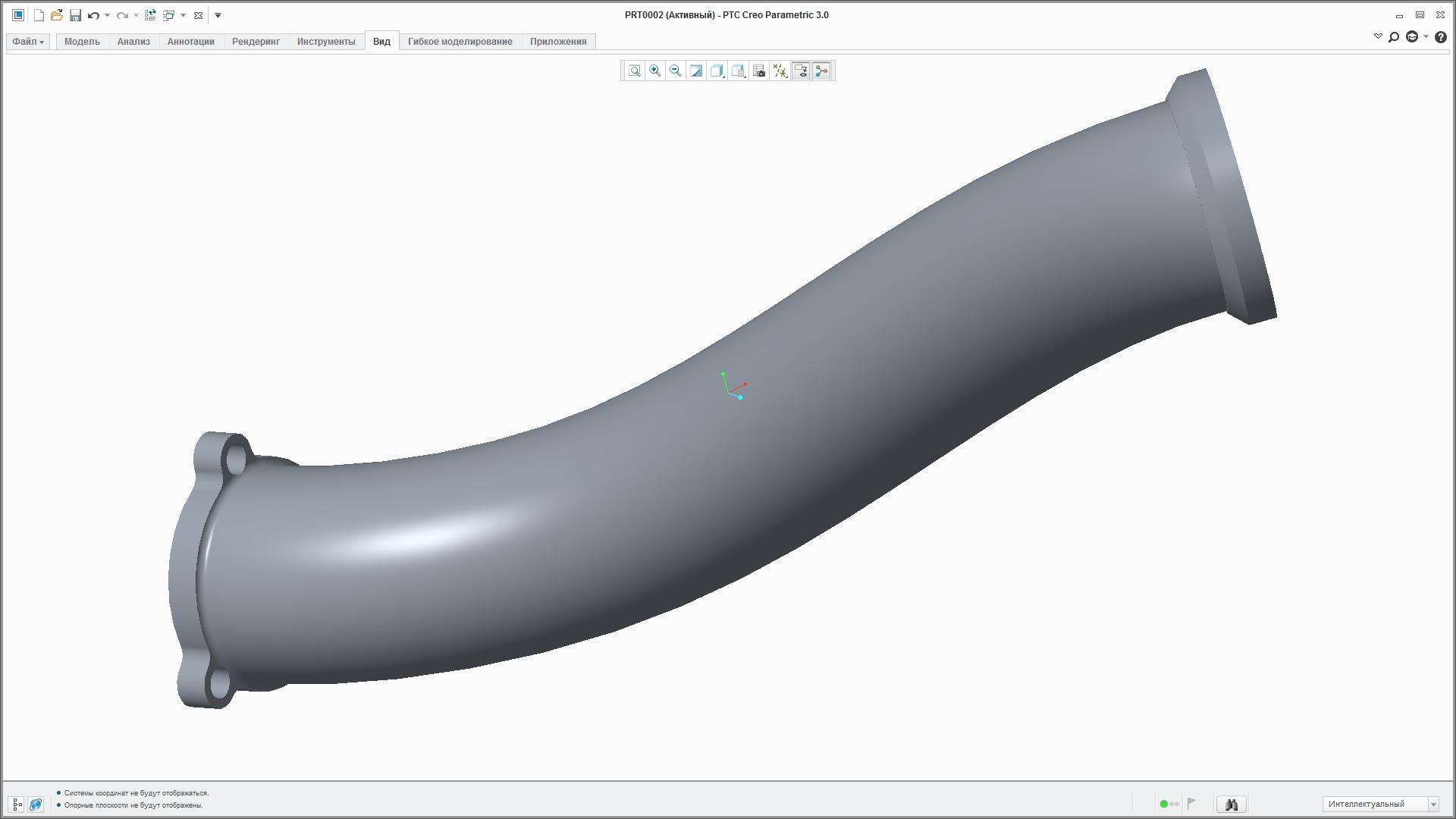
Task: Click the Open folder icon
Action: [x=57, y=15]
